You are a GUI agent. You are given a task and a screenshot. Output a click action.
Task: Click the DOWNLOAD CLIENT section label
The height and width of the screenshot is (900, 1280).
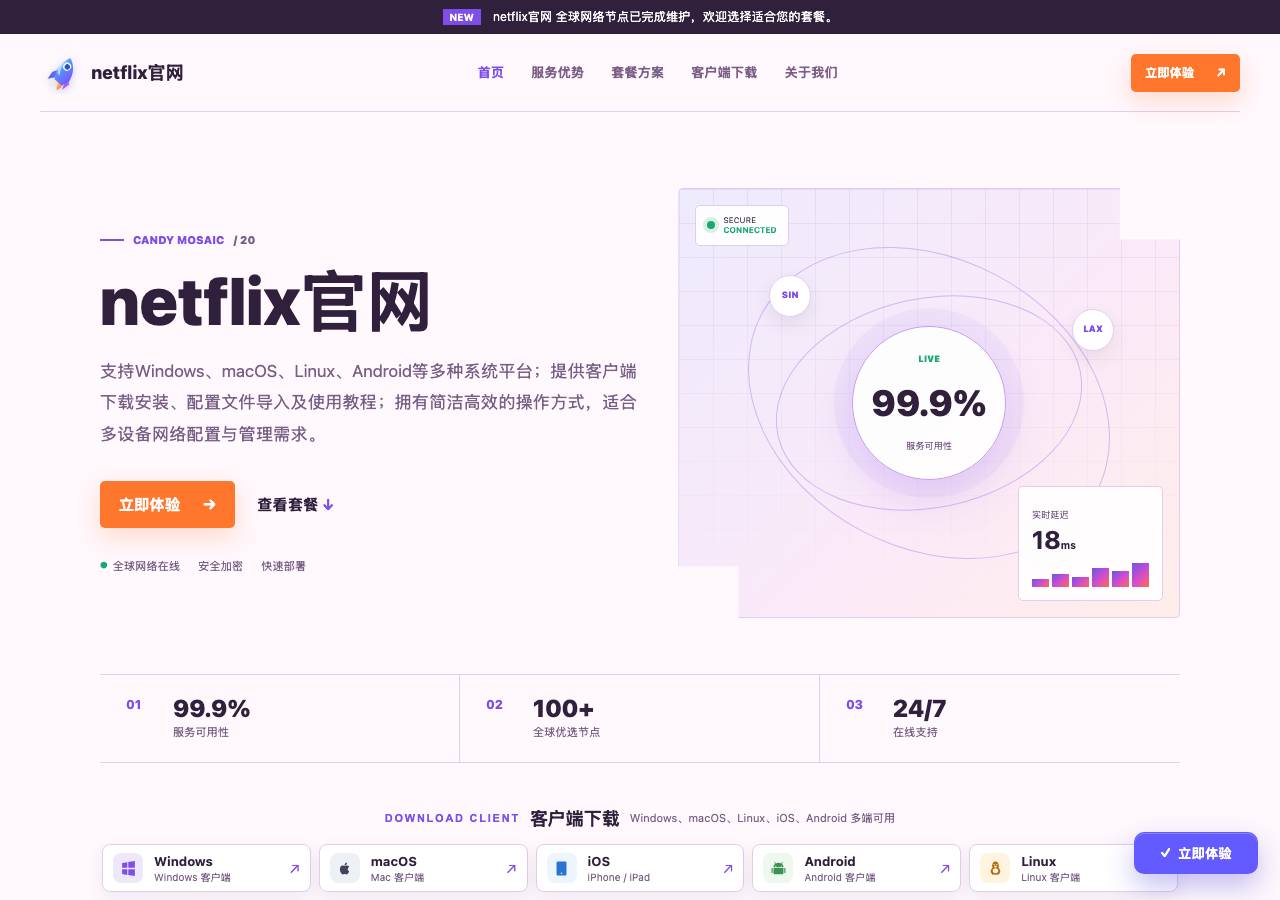click(x=452, y=818)
